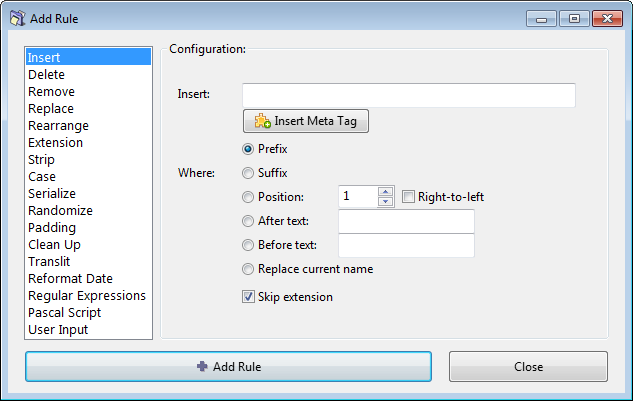Choose the Serialize rule type
The width and height of the screenshot is (633, 401).
52,194
